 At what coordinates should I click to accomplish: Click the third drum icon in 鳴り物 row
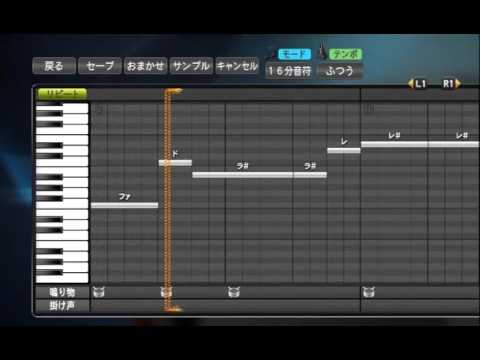(x=234, y=292)
